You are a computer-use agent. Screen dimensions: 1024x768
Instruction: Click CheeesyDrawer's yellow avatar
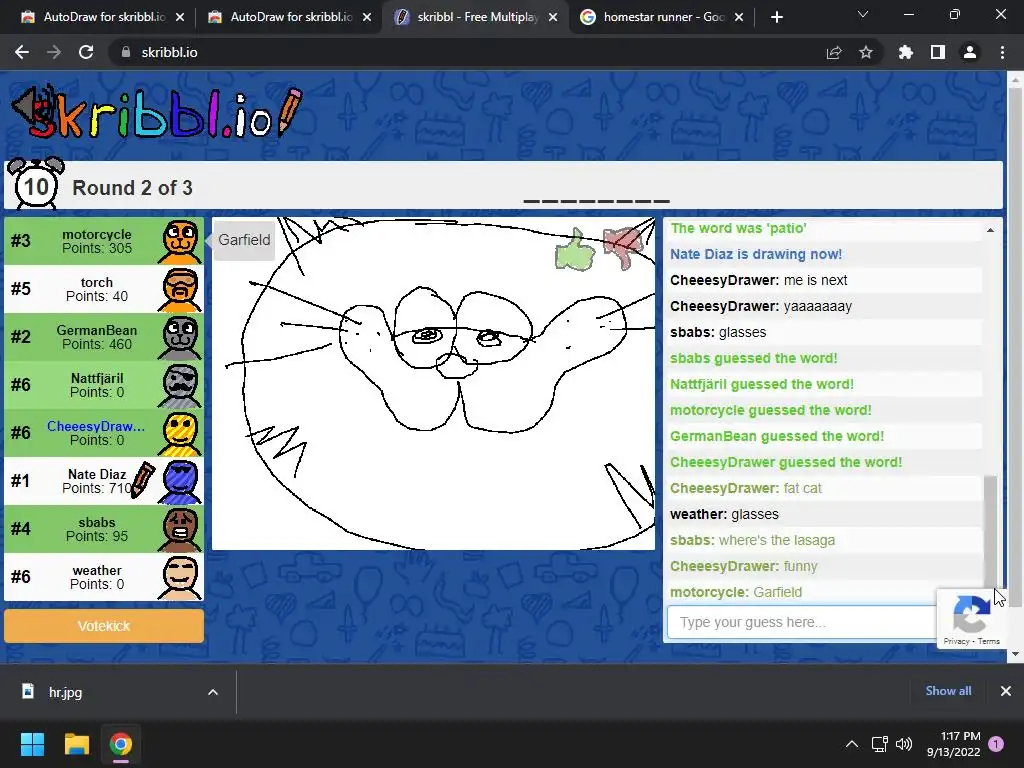180,433
